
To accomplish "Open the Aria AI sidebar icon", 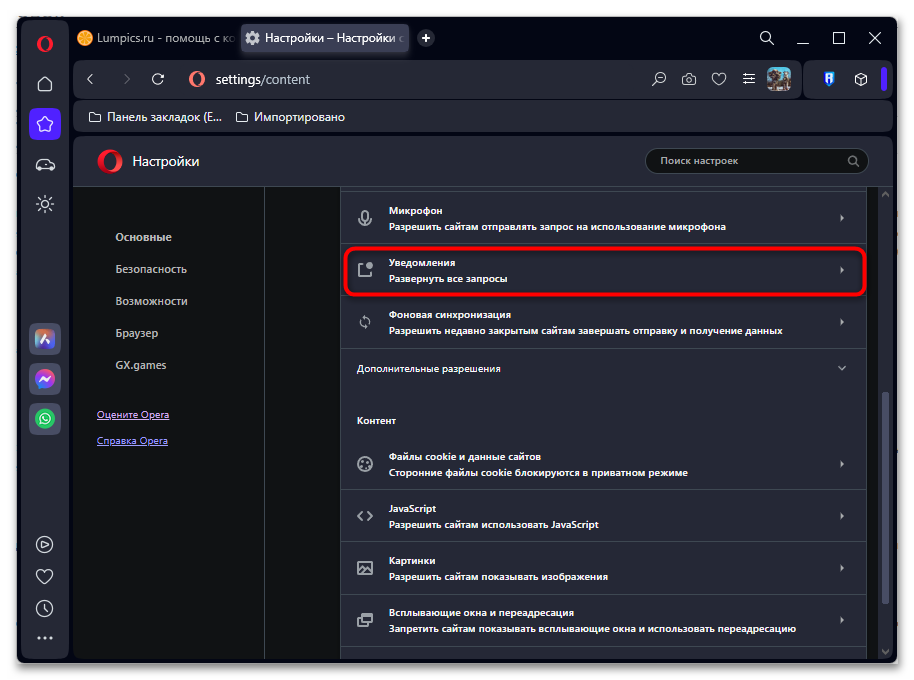I will [45, 339].
